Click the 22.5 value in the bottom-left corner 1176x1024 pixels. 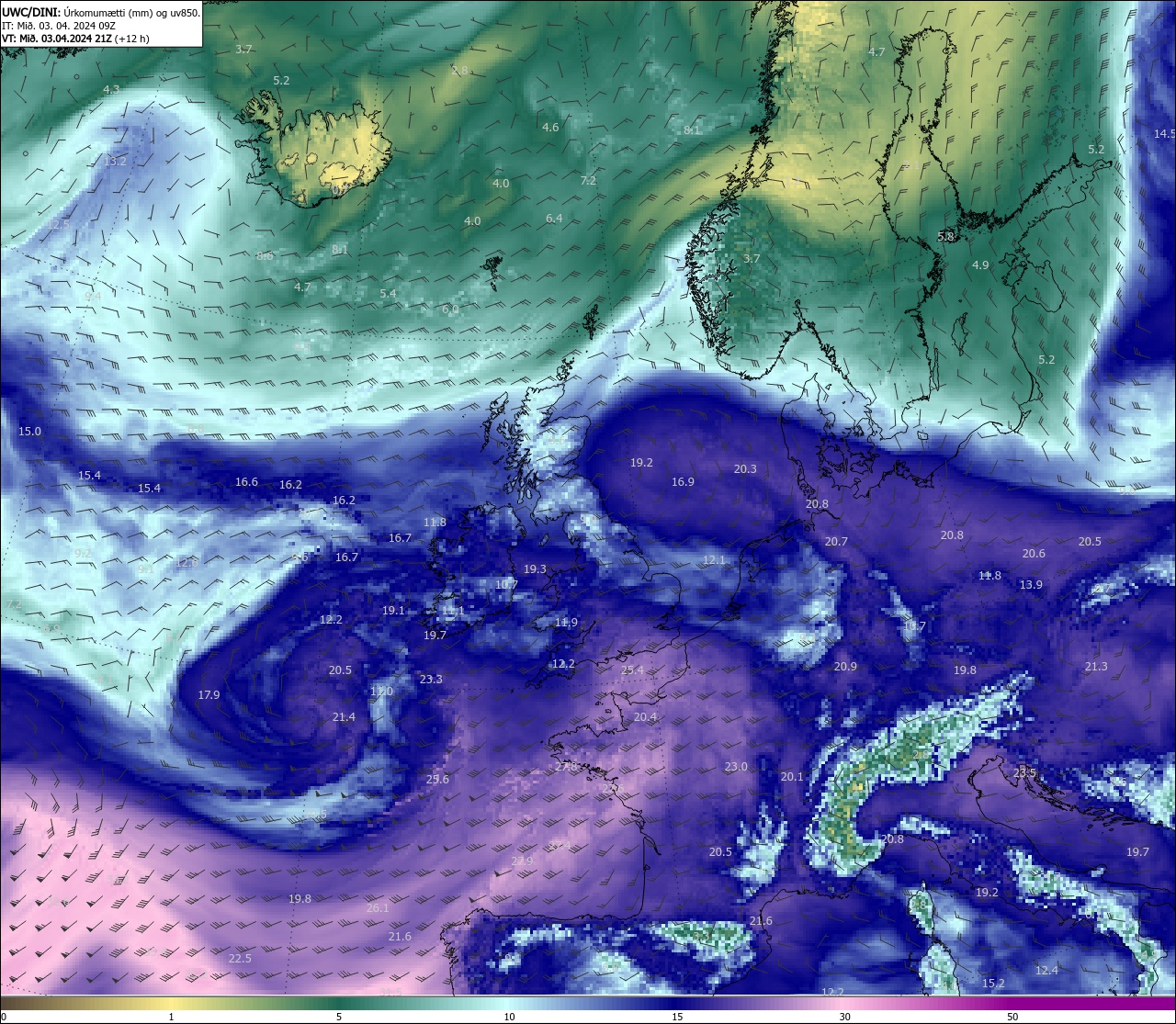coord(240,958)
